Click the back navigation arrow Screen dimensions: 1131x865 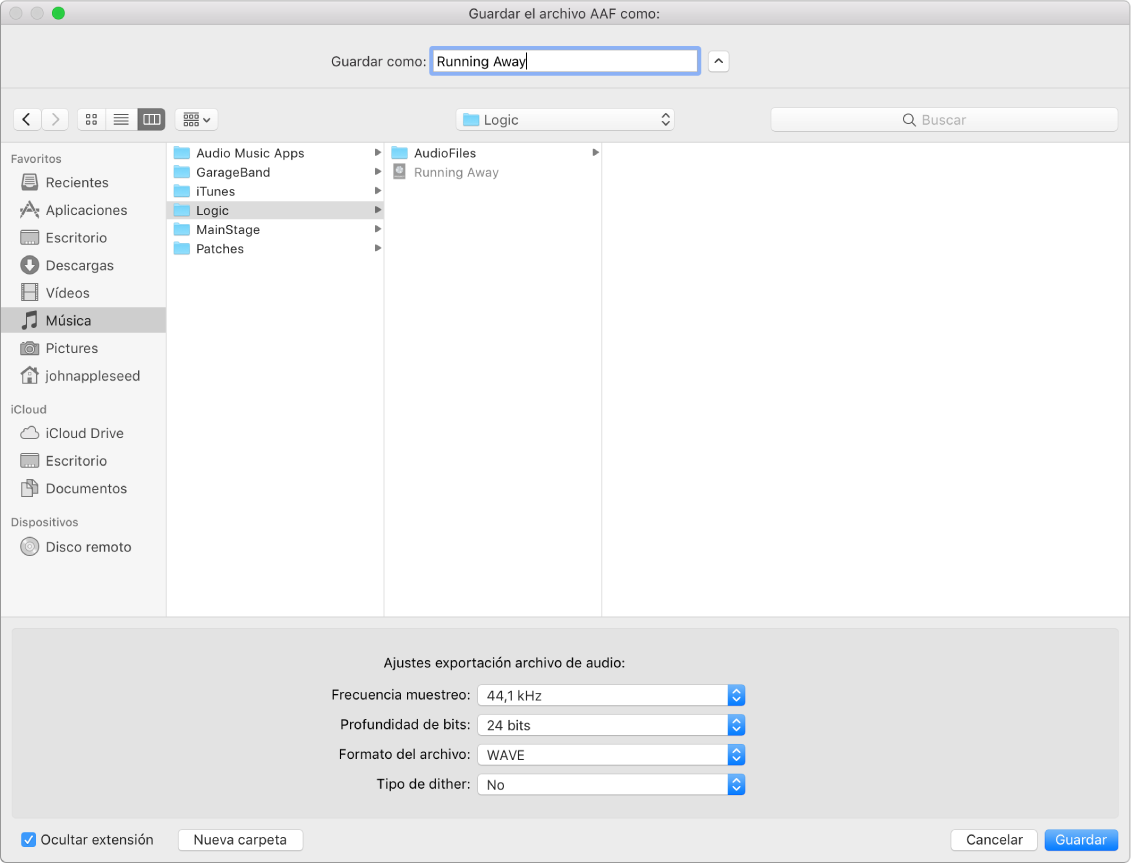click(27, 119)
